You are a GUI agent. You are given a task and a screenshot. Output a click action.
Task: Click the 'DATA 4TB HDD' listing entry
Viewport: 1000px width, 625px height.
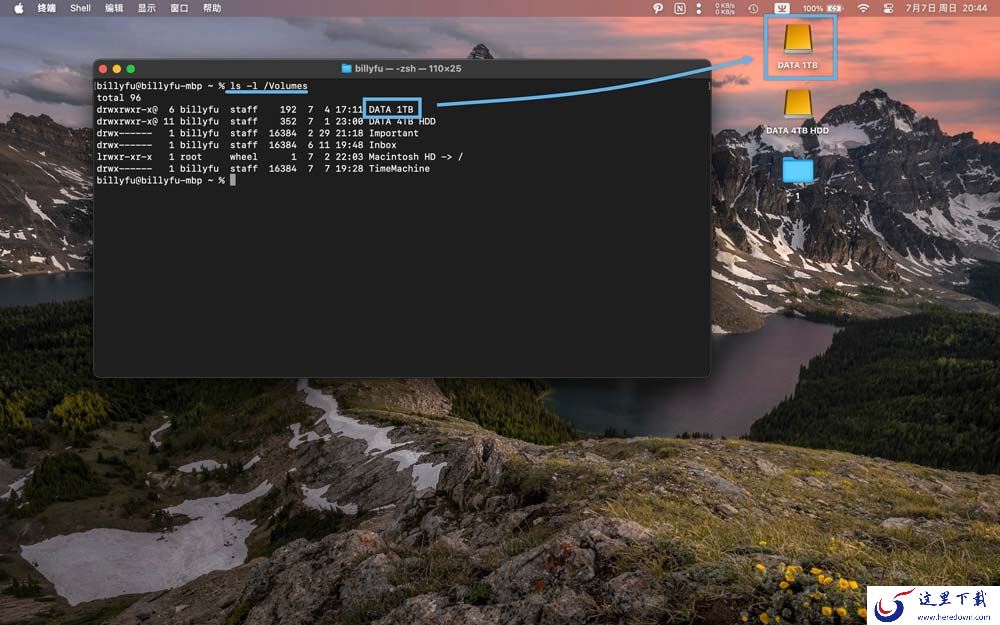click(402, 121)
